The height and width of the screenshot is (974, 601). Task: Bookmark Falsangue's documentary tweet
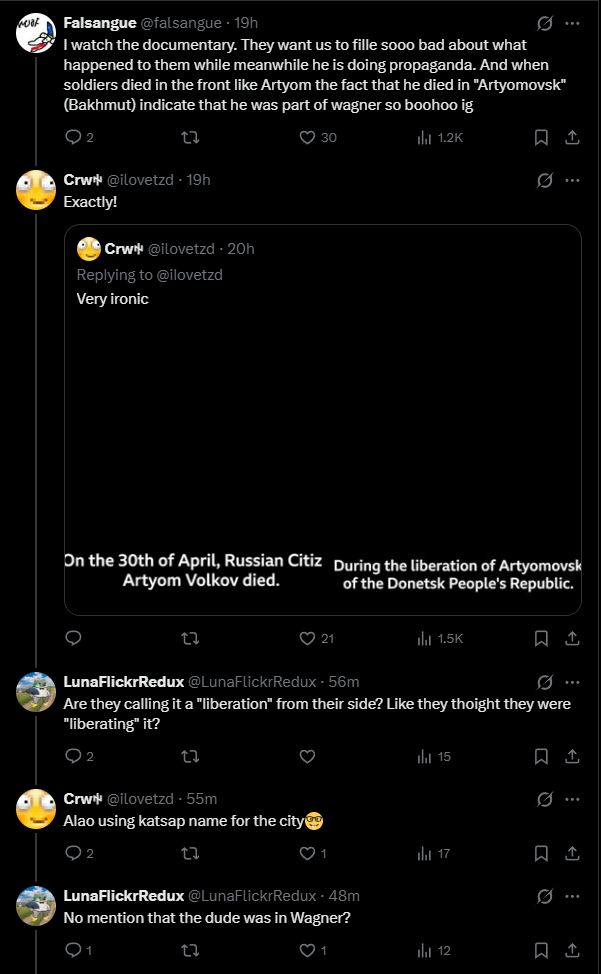[541, 137]
